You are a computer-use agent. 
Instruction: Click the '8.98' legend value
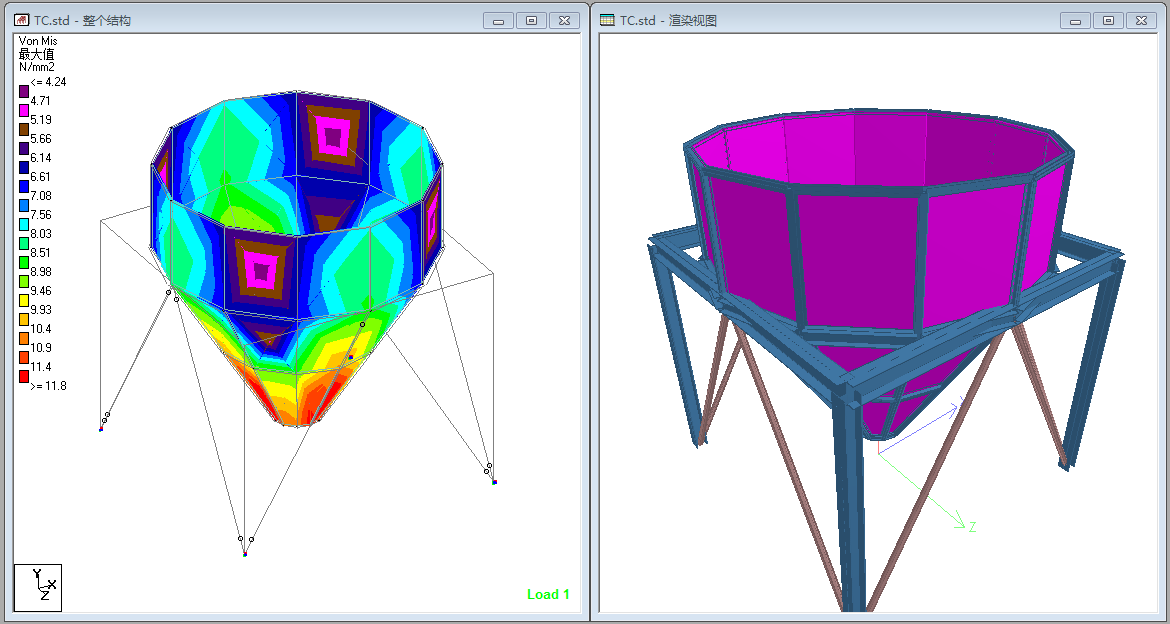40,272
